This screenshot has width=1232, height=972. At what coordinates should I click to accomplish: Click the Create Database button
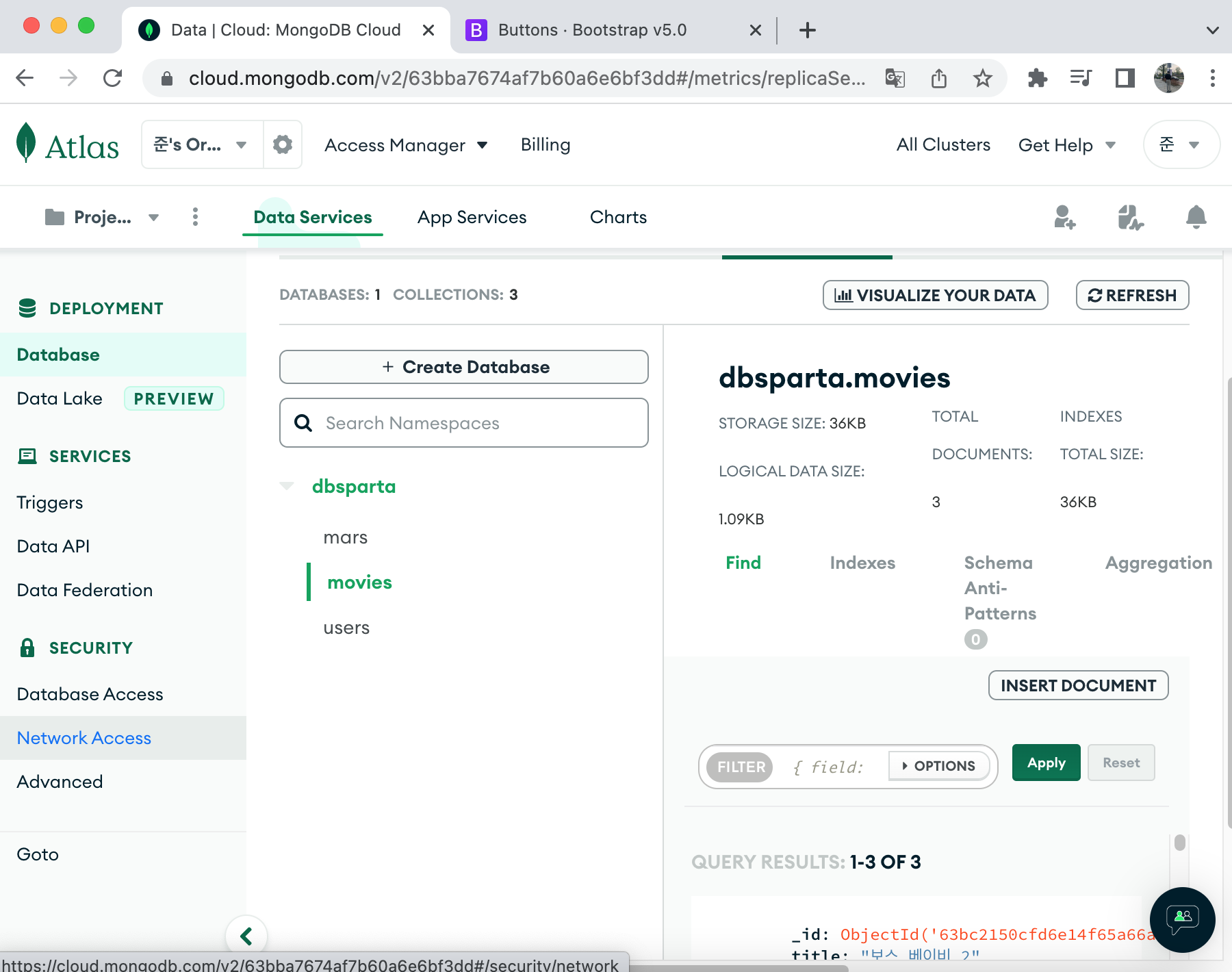(x=464, y=367)
